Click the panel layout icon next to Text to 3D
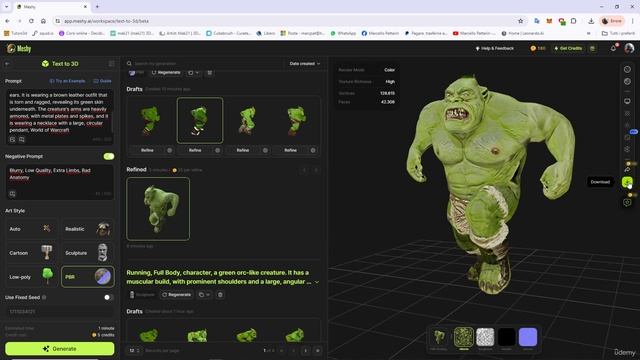The height and width of the screenshot is (360, 640). tap(111, 64)
